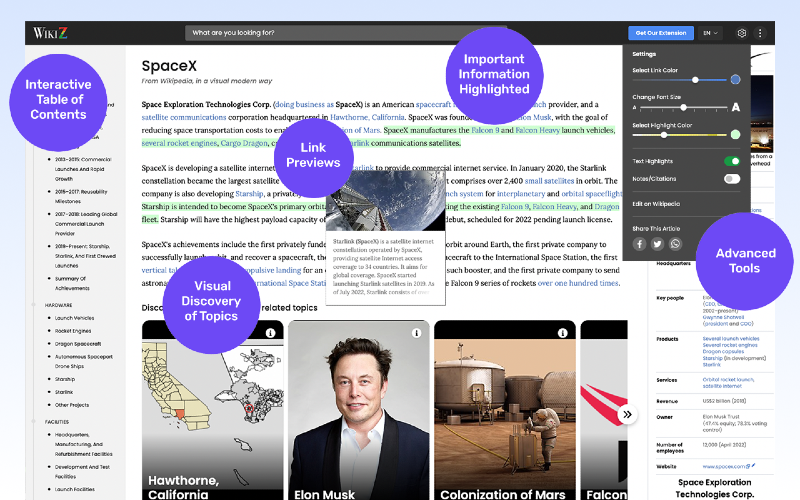800x500 pixels.
Task: Open the settings gear in the top bar
Action: click(x=741, y=33)
